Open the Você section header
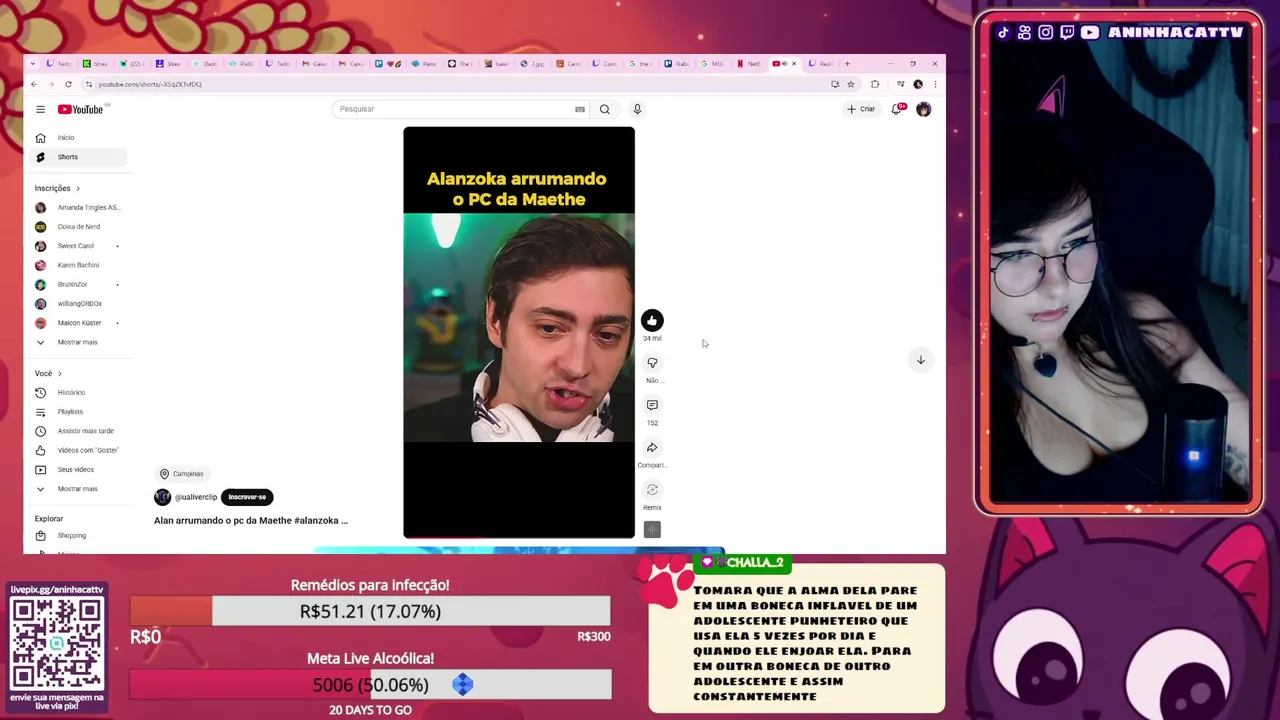The height and width of the screenshot is (720, 1280). (x=48, y=373)
